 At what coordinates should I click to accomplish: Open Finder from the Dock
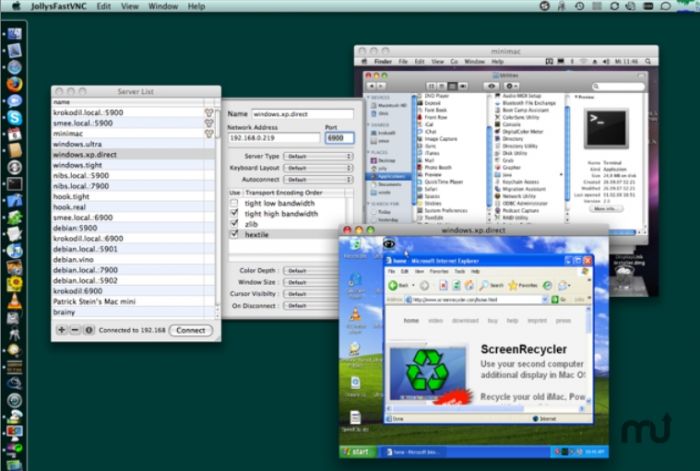[14, 34]
